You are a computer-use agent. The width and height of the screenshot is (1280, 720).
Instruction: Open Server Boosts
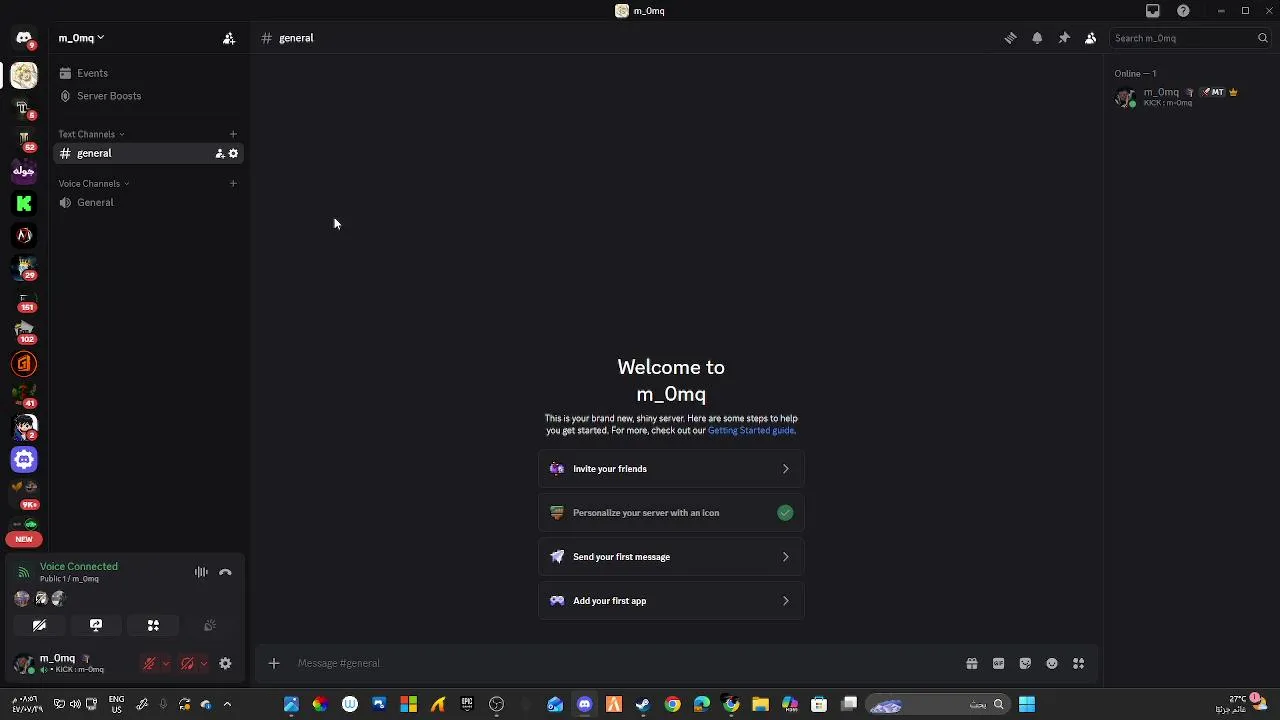[149, 96]
